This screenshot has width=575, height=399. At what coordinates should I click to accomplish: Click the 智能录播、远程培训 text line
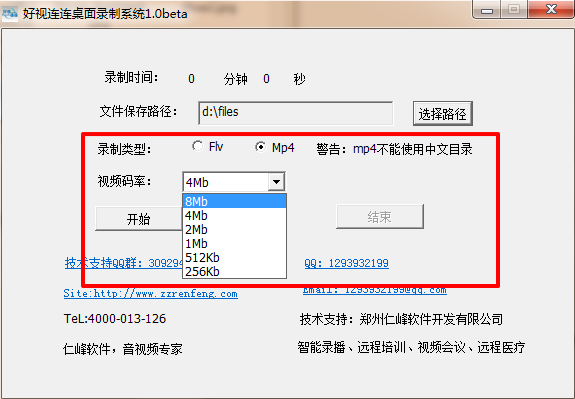pos(411,347)
